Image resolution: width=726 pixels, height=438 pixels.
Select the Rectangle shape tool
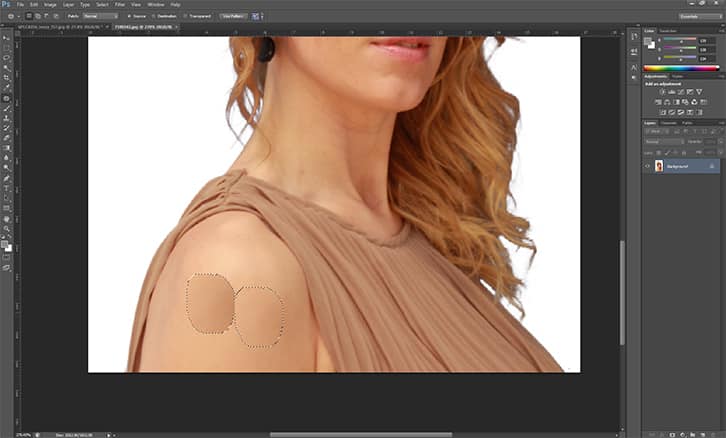point(6,208)
